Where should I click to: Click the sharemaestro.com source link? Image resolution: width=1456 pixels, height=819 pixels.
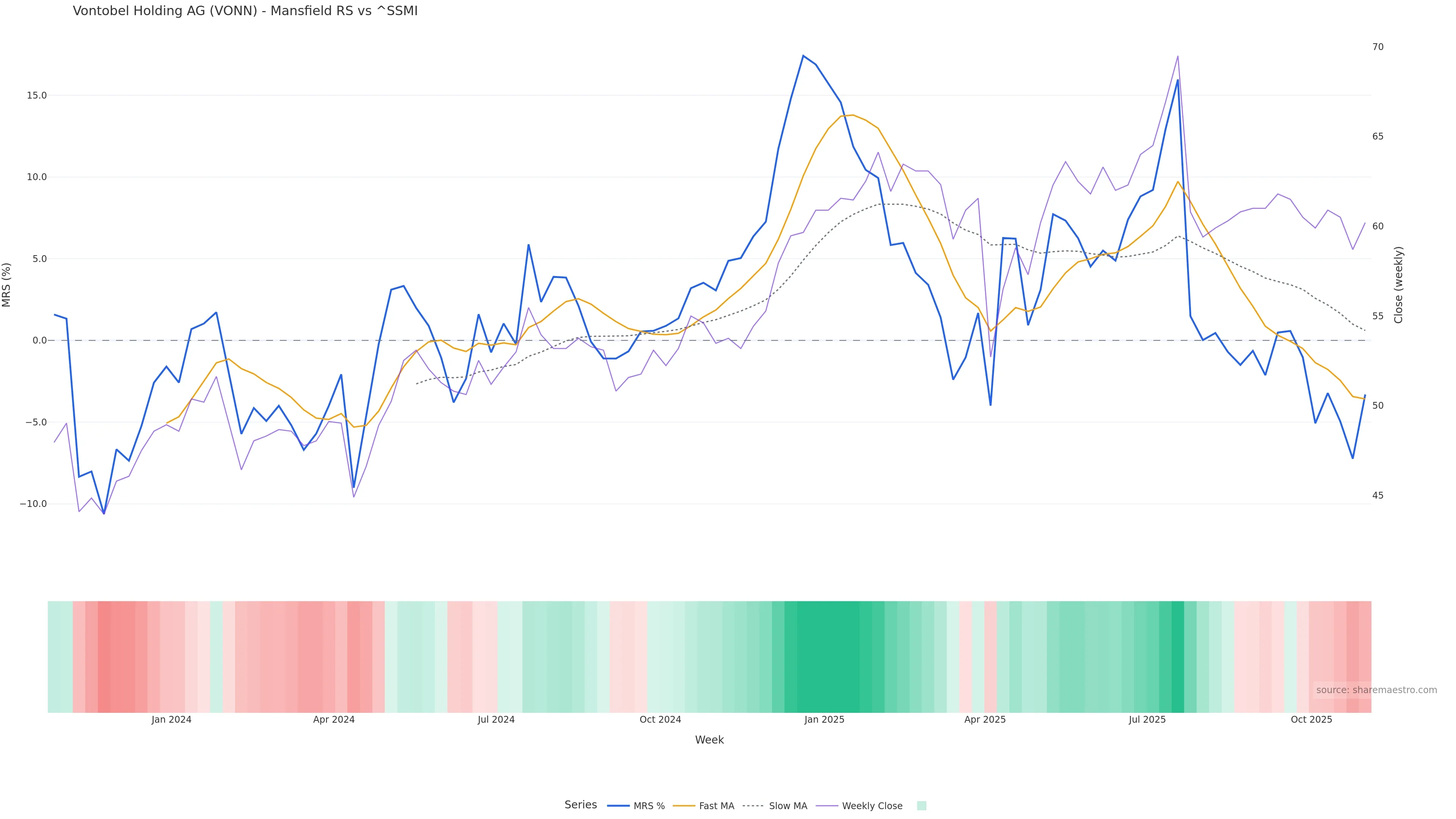tap(1376, 690)
